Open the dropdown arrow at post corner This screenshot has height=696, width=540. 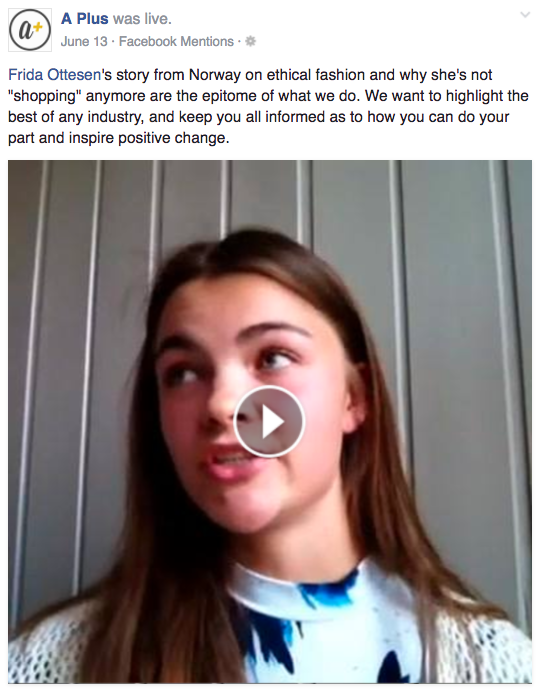525,15
